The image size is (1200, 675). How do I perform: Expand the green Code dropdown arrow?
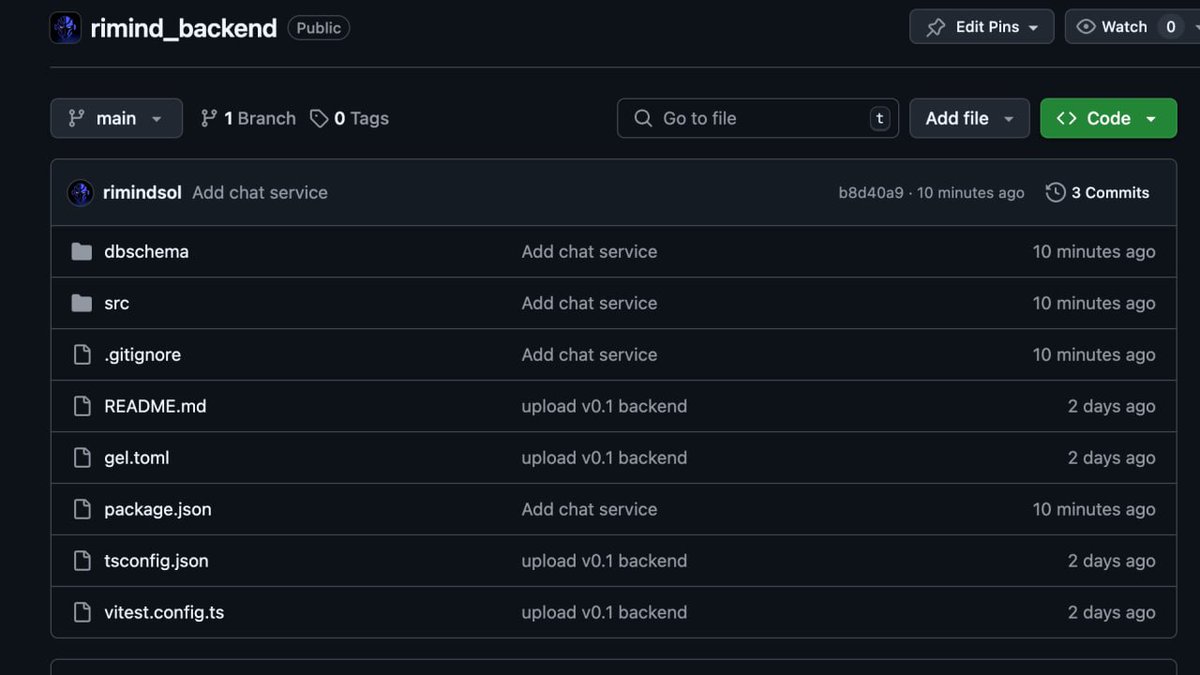click(x=1151, y=119)
